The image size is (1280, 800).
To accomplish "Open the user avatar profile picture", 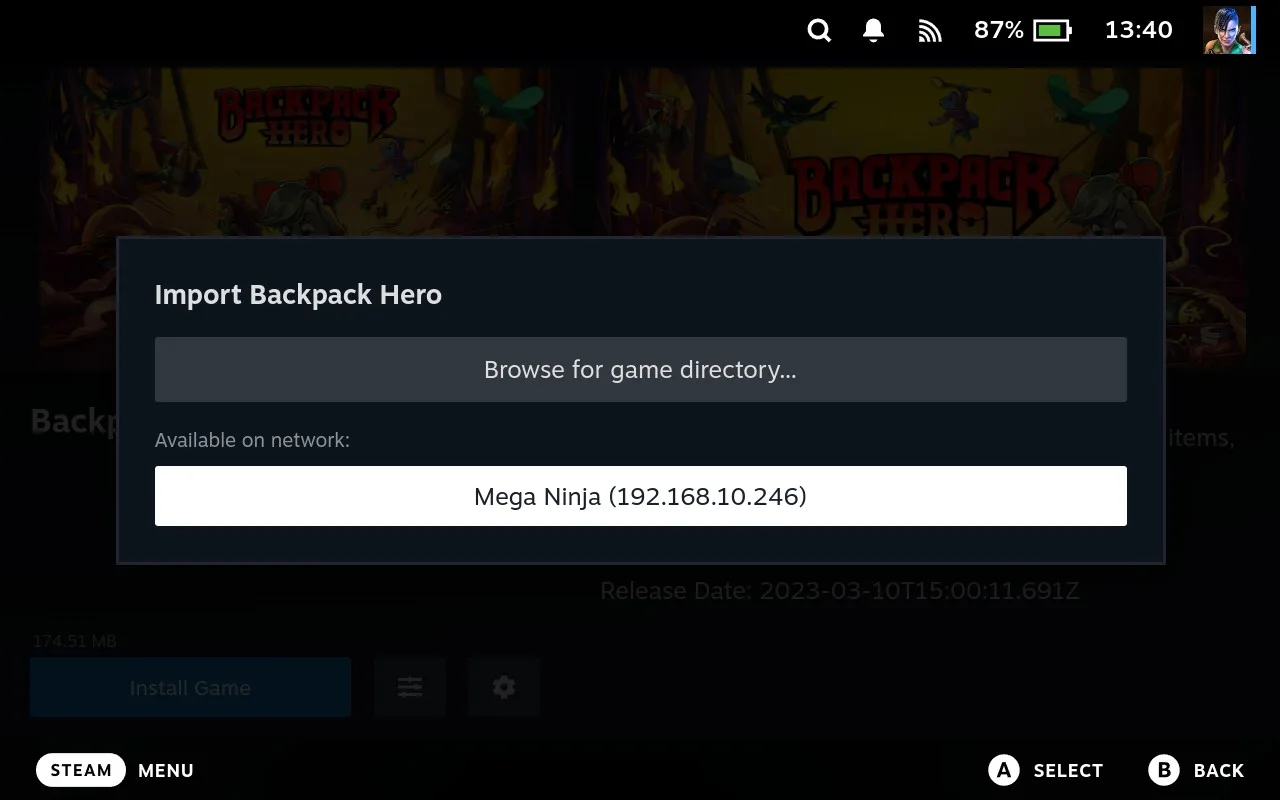I will click(1229, 30).
